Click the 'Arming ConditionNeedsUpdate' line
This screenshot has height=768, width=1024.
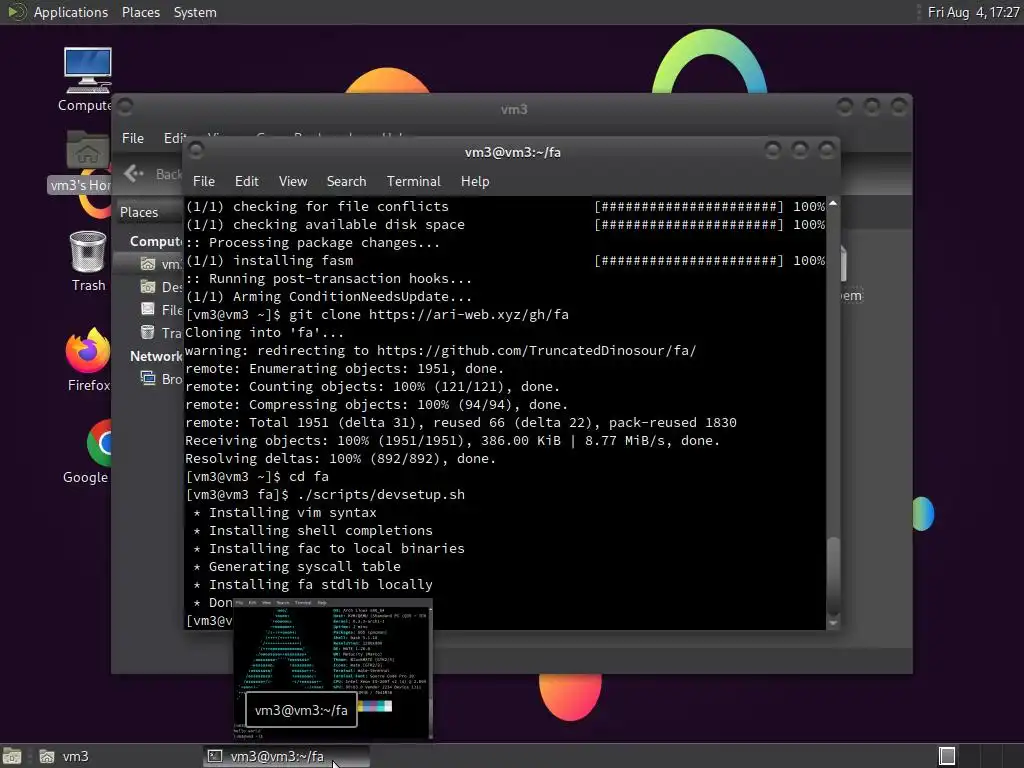tap(328, 296)
